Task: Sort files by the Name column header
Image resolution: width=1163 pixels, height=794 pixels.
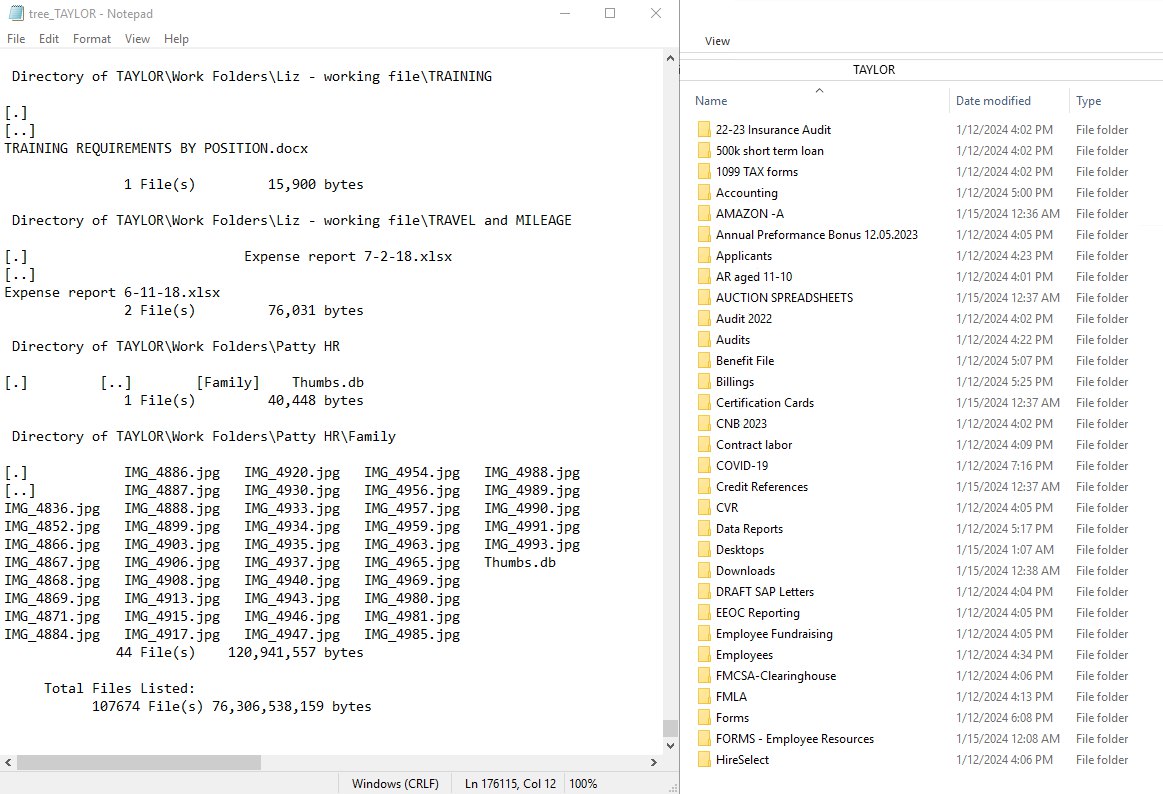Action: [x=711, y=101]
